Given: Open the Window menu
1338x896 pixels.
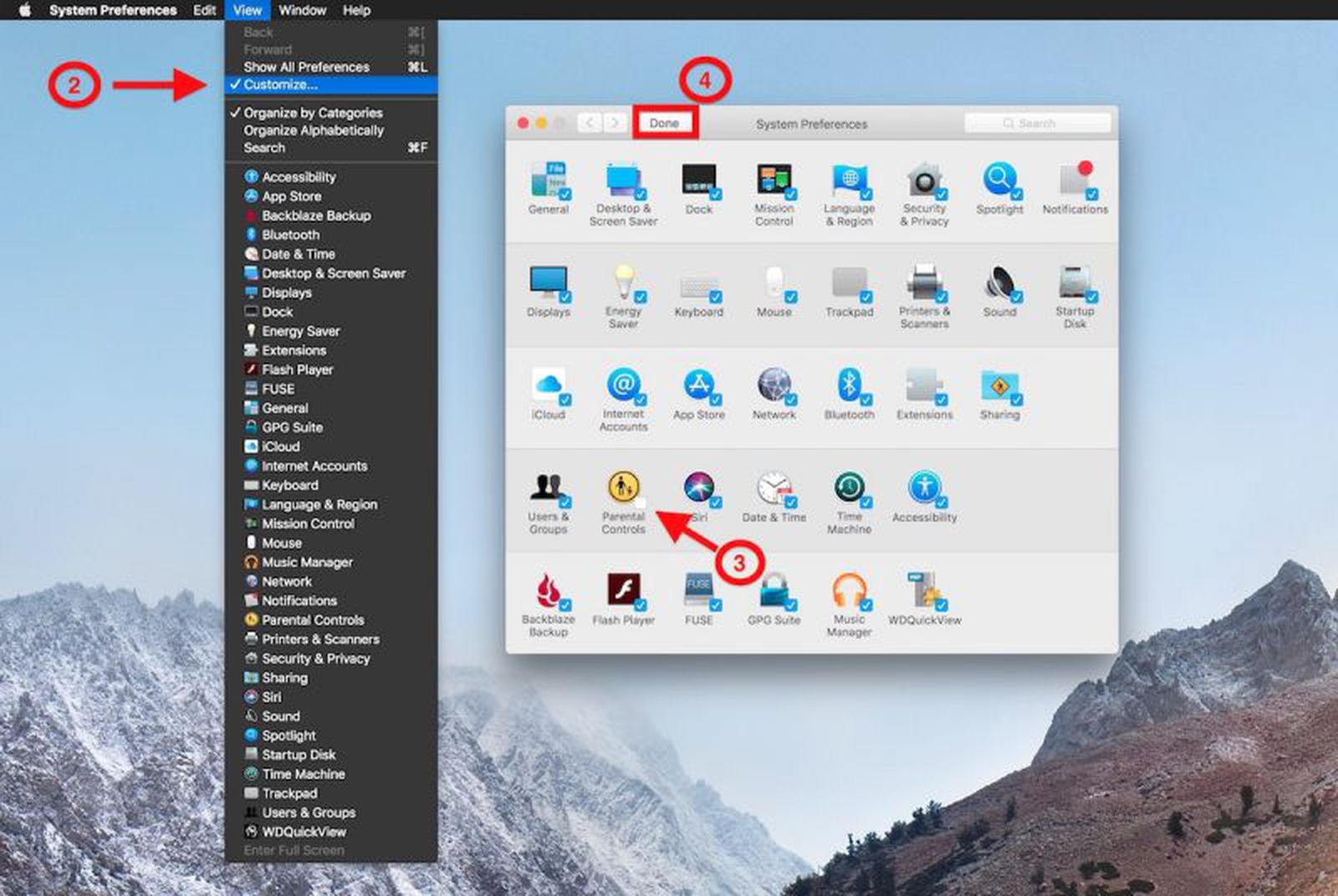Looking at the screenshot, I should pos(303,10).
